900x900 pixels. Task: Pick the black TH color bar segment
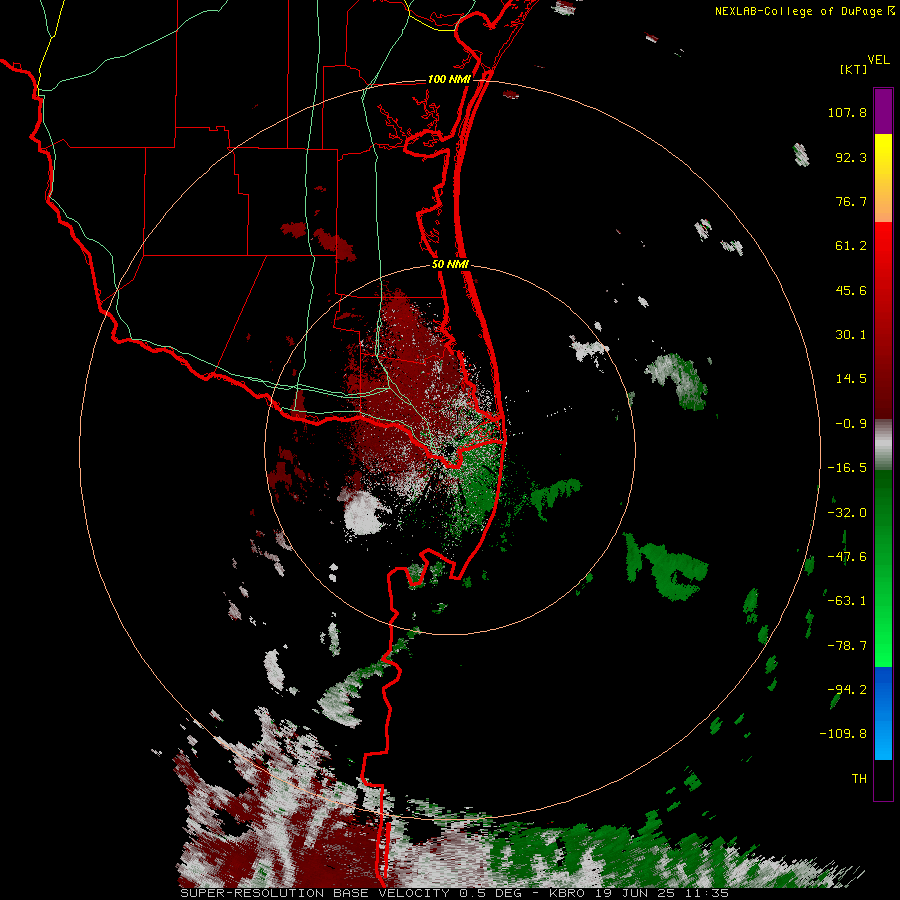click(883, 780)
